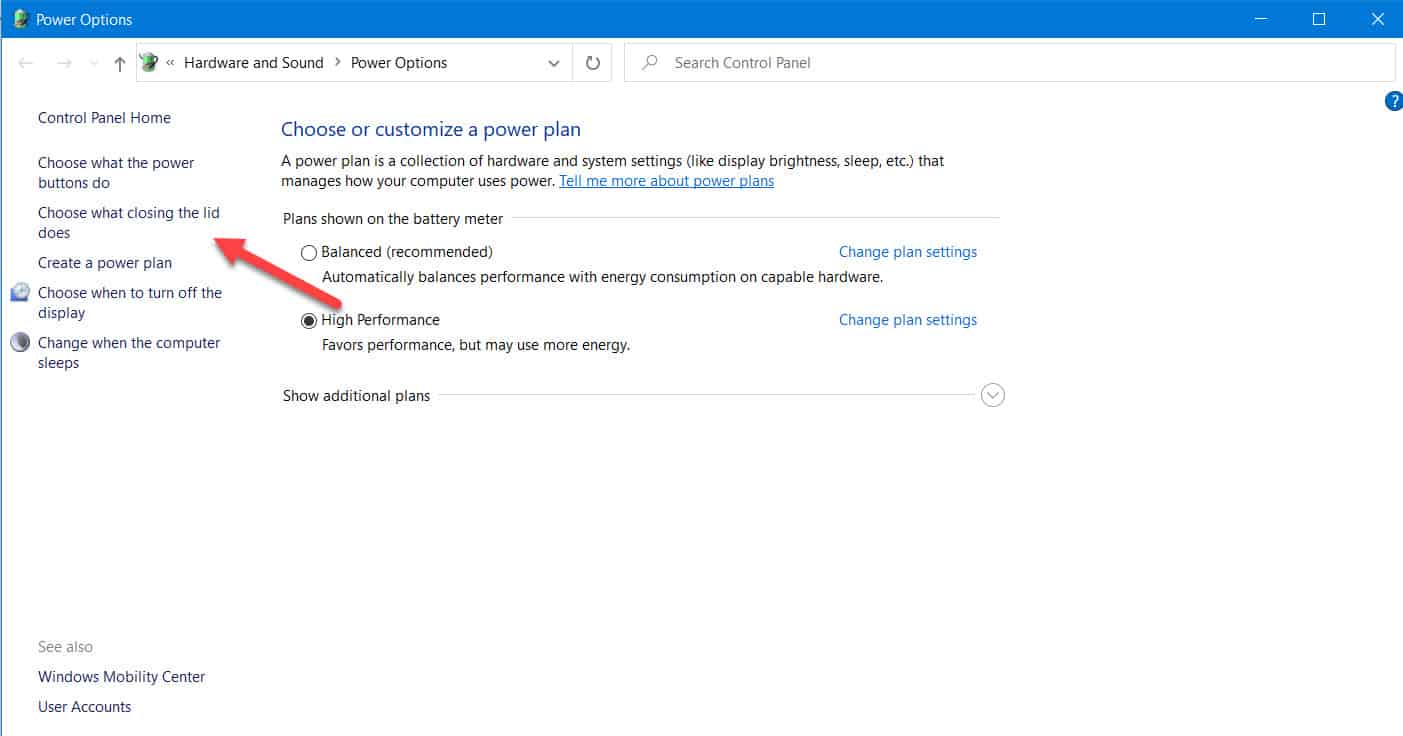Open Choose when to turn off the display

130,303
